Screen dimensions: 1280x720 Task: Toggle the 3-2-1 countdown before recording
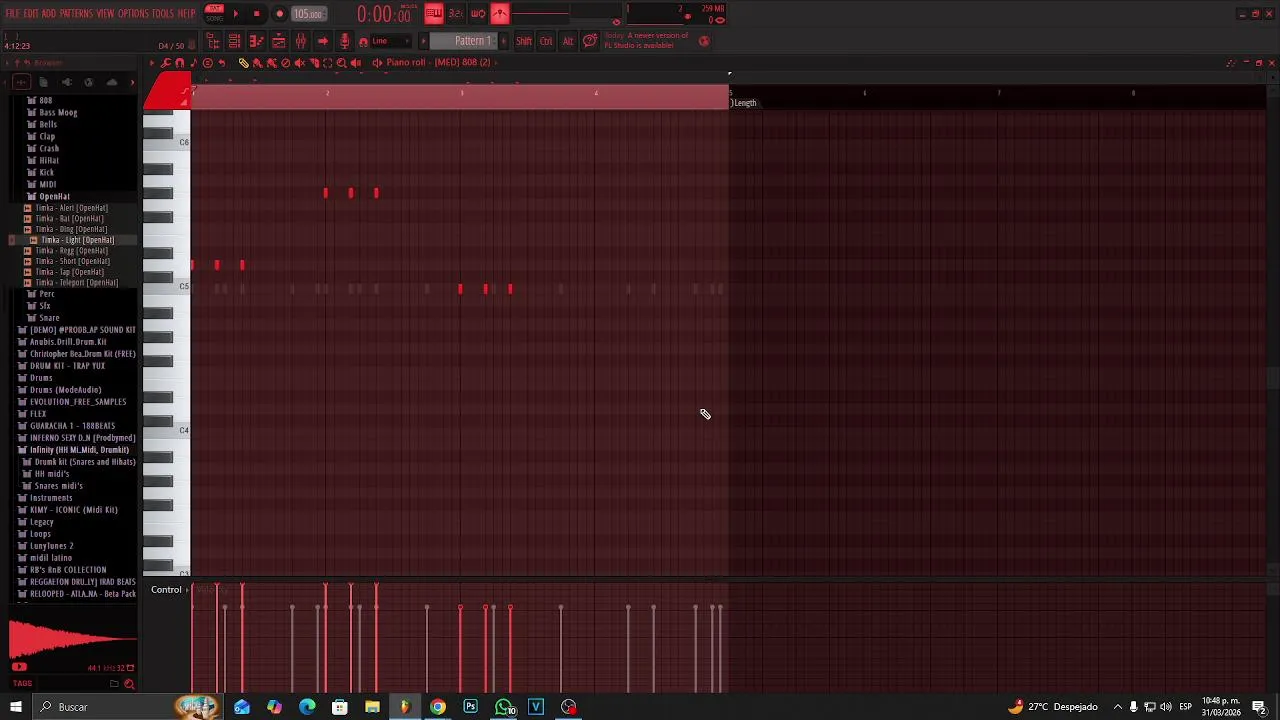(456, 14)
